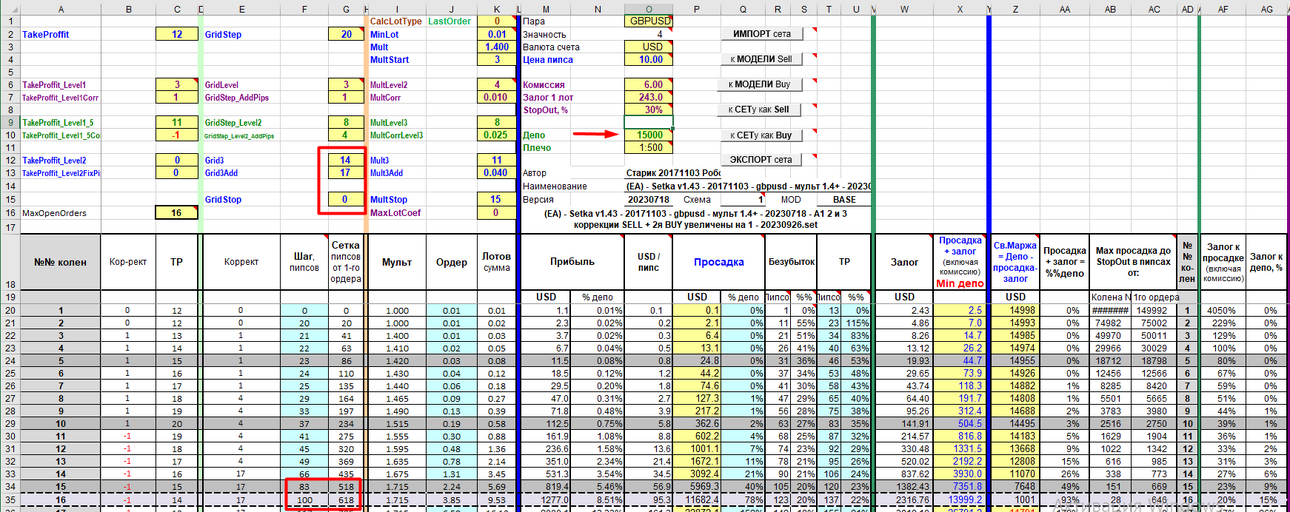
Task: Click the GridStep_AddPips label
Action: click(238, 98)
